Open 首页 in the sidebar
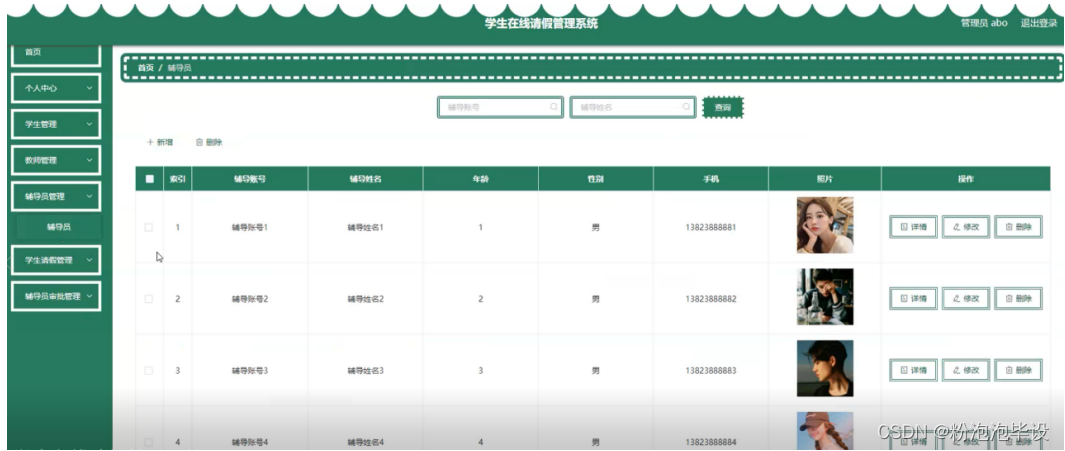 (56, 53)
